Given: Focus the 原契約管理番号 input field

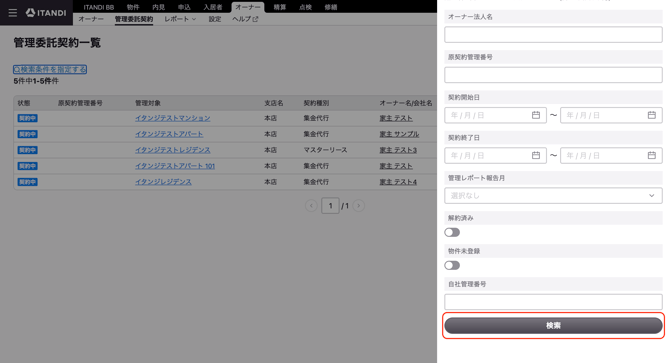Looking at the screenshot, I should click(x=553, y=75).
